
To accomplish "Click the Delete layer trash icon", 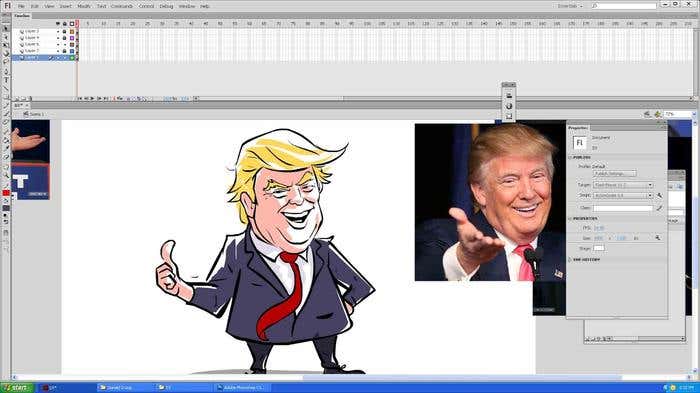I will point(29,98).
